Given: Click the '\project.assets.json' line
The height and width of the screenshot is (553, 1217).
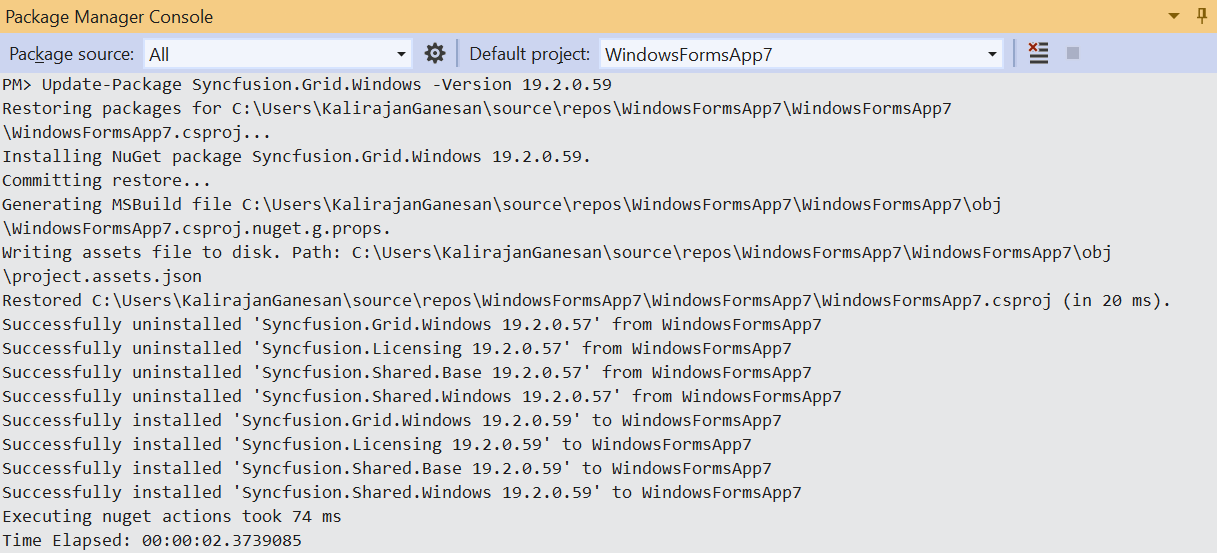Looking at the screenshot, I should (102, 276).
